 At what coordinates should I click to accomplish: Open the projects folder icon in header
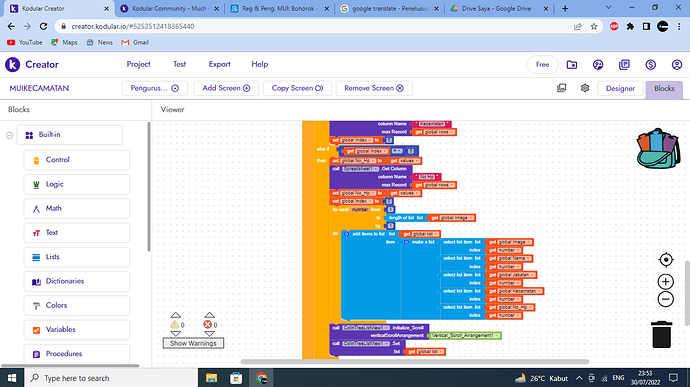point(572,65)
